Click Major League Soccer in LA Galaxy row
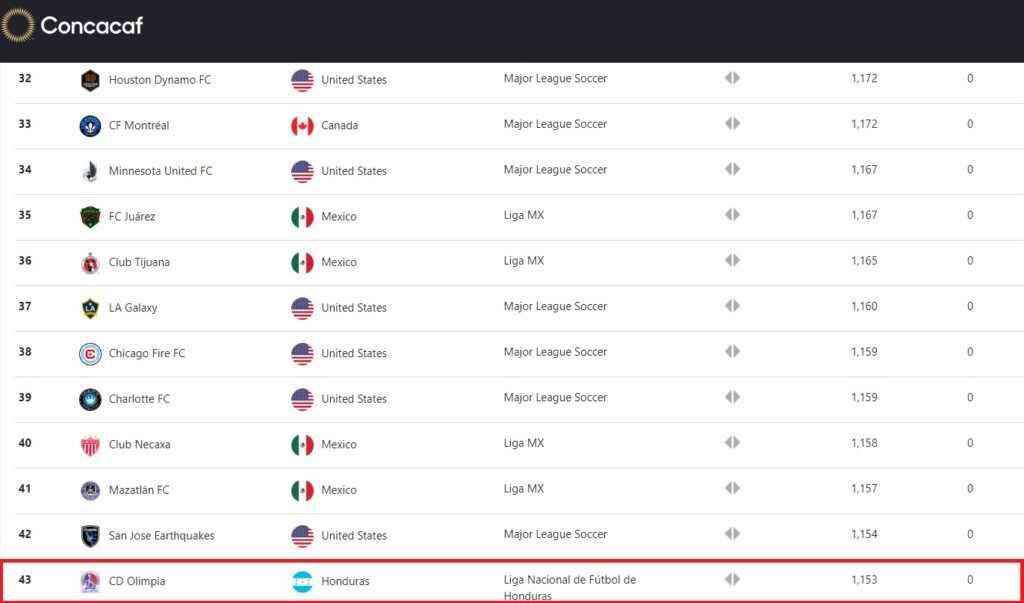The width and height of the screenshot is (1024, 603). pos(555,307)
